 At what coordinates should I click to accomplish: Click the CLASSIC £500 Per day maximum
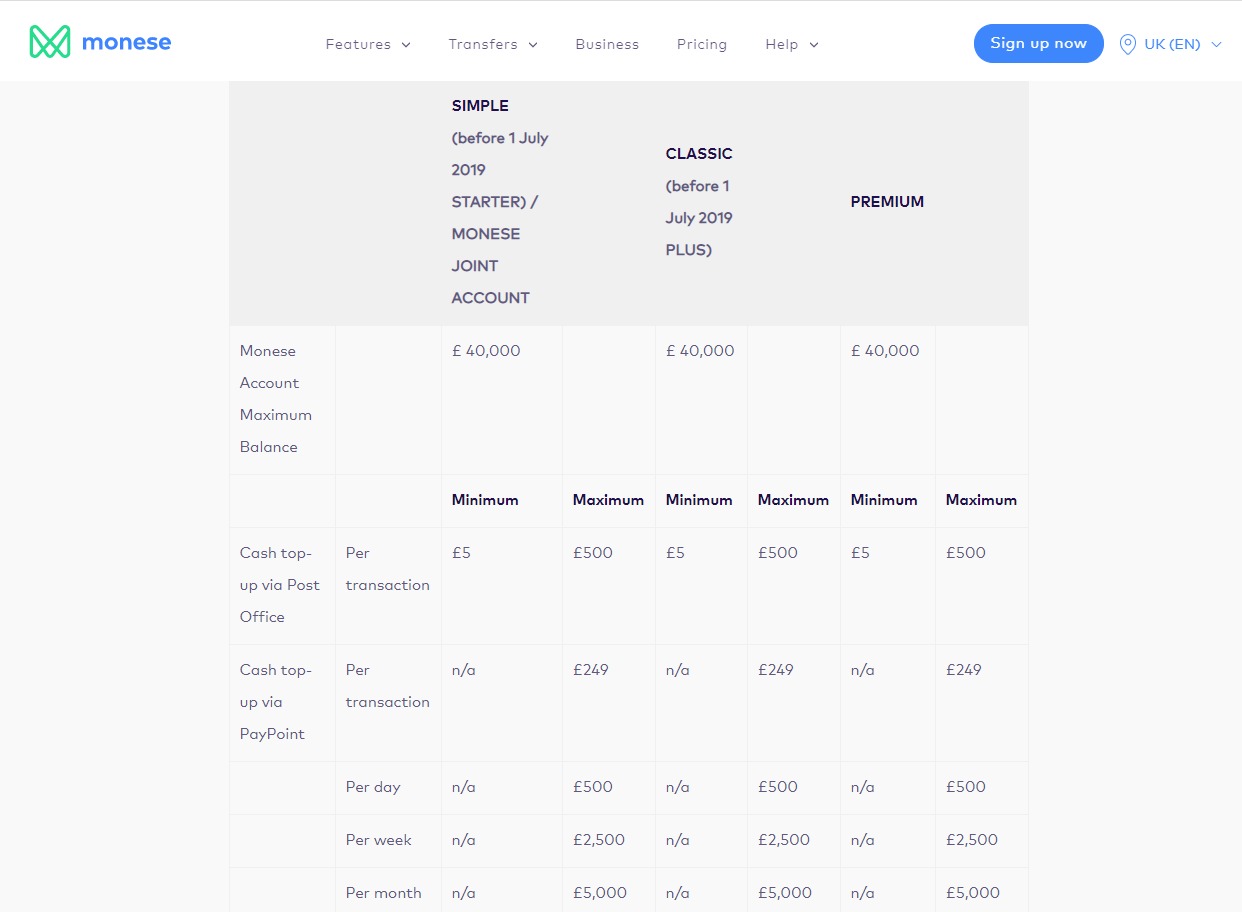(778, 787)
